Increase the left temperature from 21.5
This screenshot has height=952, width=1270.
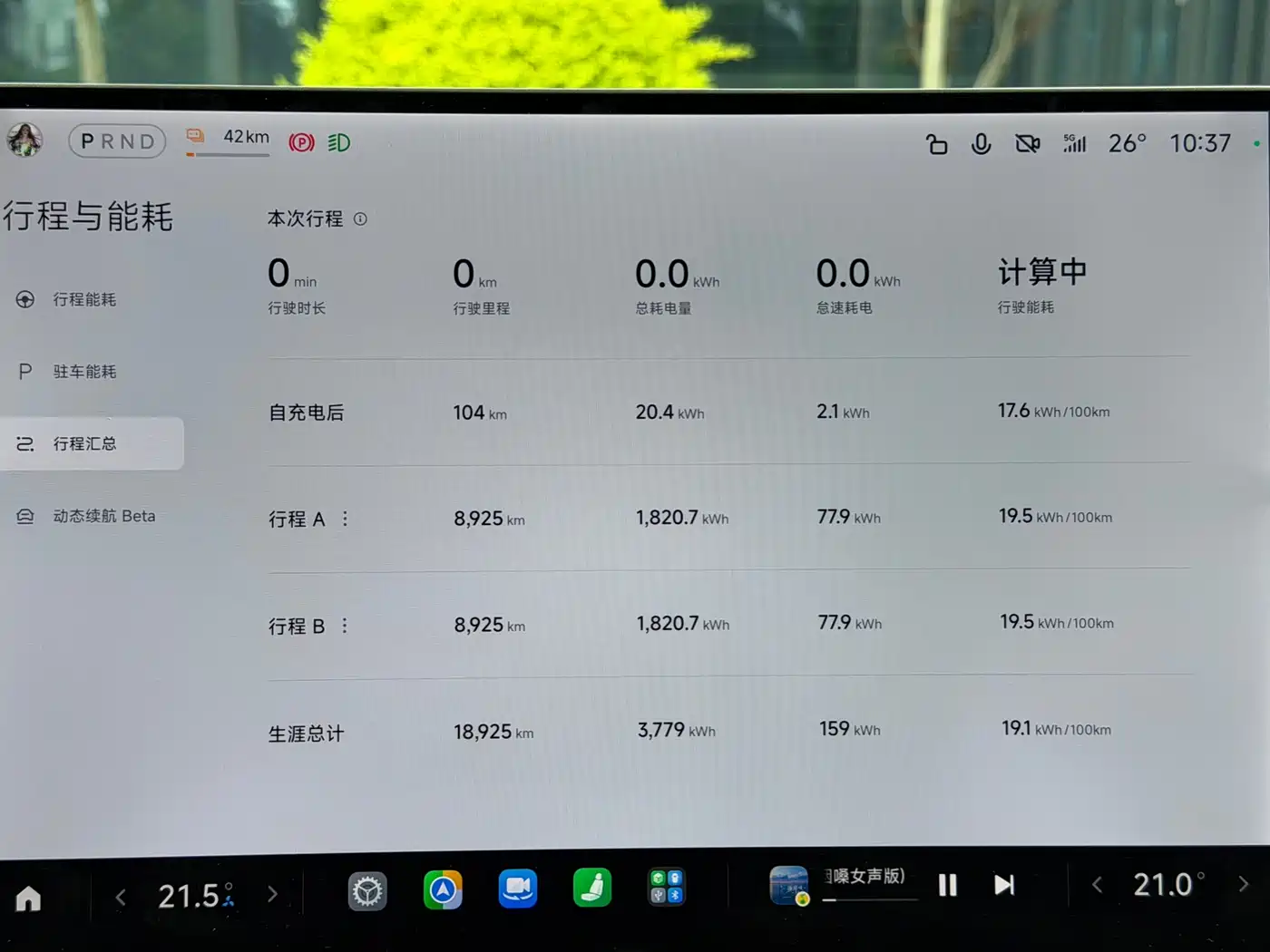(272, 895)
